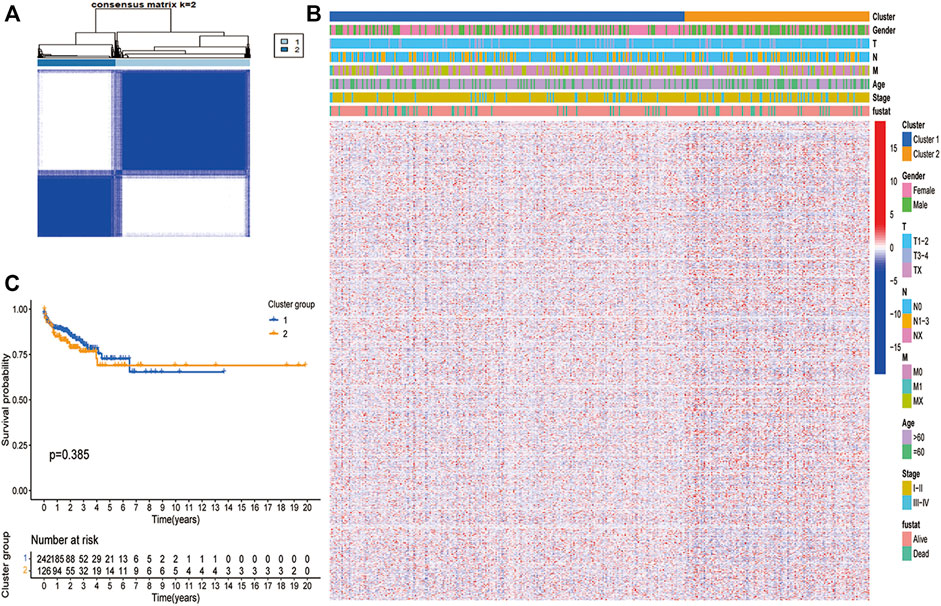This screenshot has width=941, height=606.
Task: Click the "0.75" survival axis tick label
Action: pos(20,355)
